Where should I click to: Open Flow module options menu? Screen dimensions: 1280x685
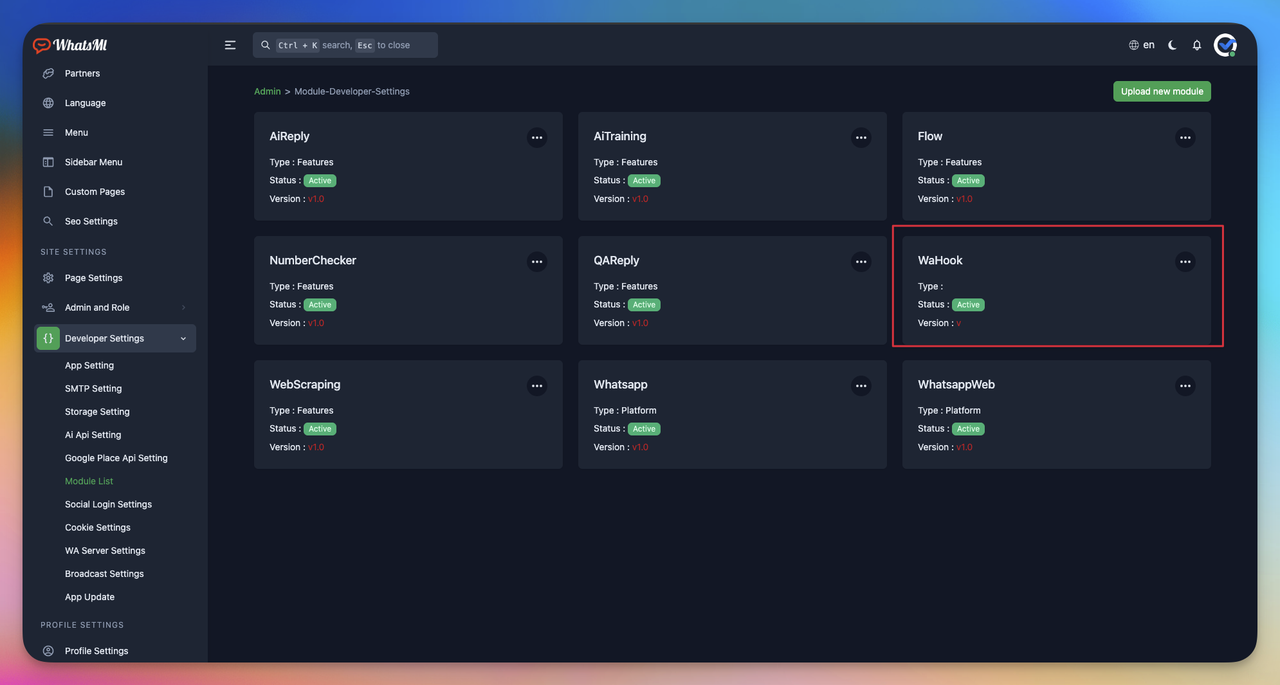(1185, 137)
